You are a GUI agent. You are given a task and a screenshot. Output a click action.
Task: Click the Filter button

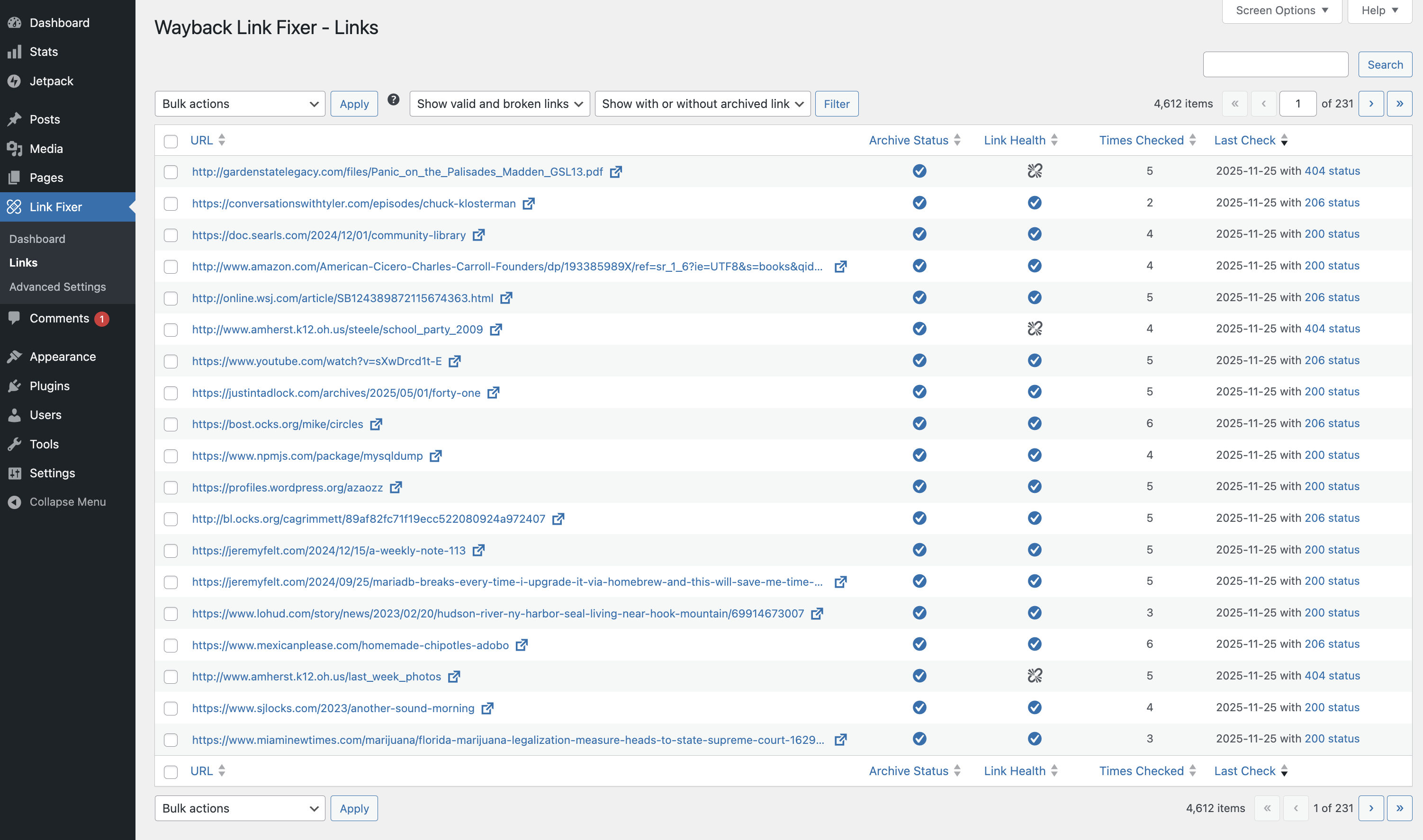pyautogui.click(x=837, y=104)
